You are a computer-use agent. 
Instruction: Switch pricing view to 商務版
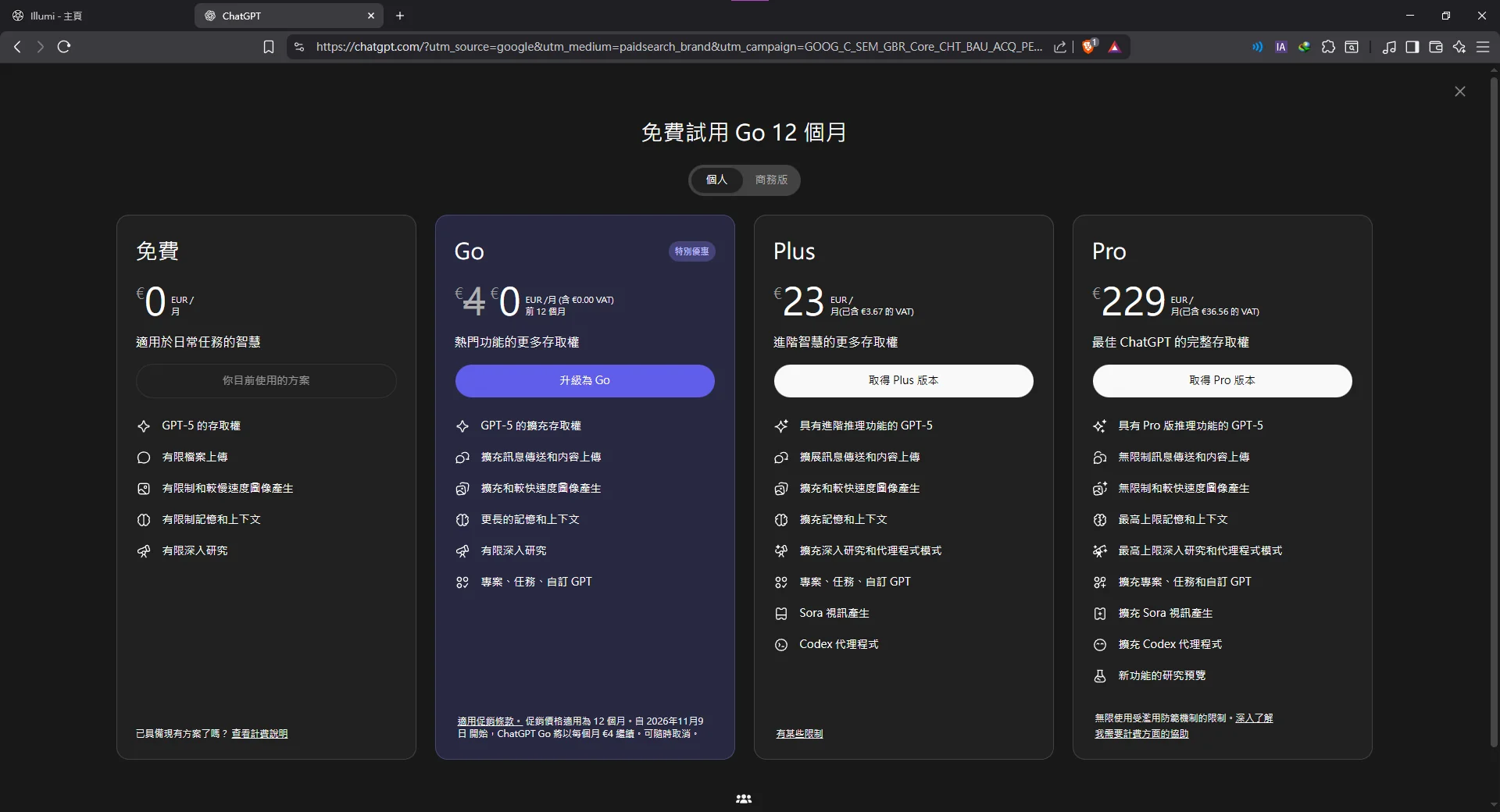[771, 180]
